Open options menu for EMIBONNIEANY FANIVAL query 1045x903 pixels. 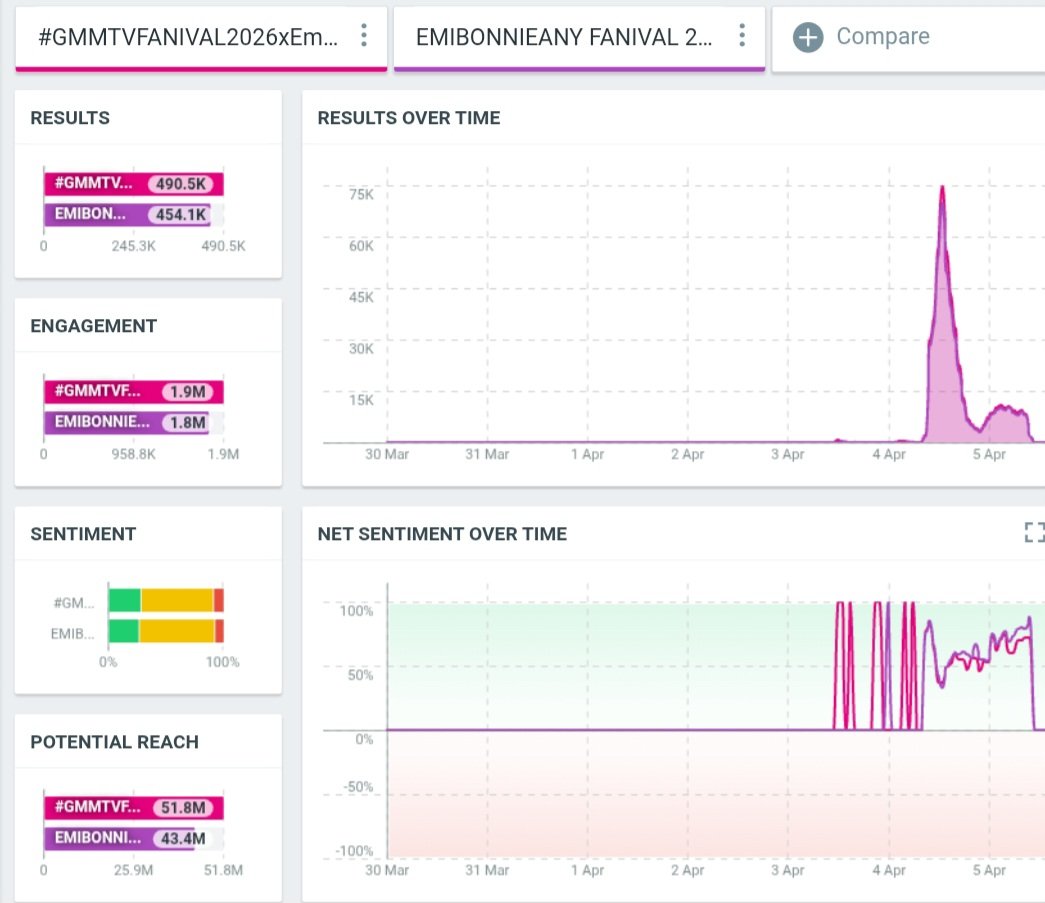point(742,35)
